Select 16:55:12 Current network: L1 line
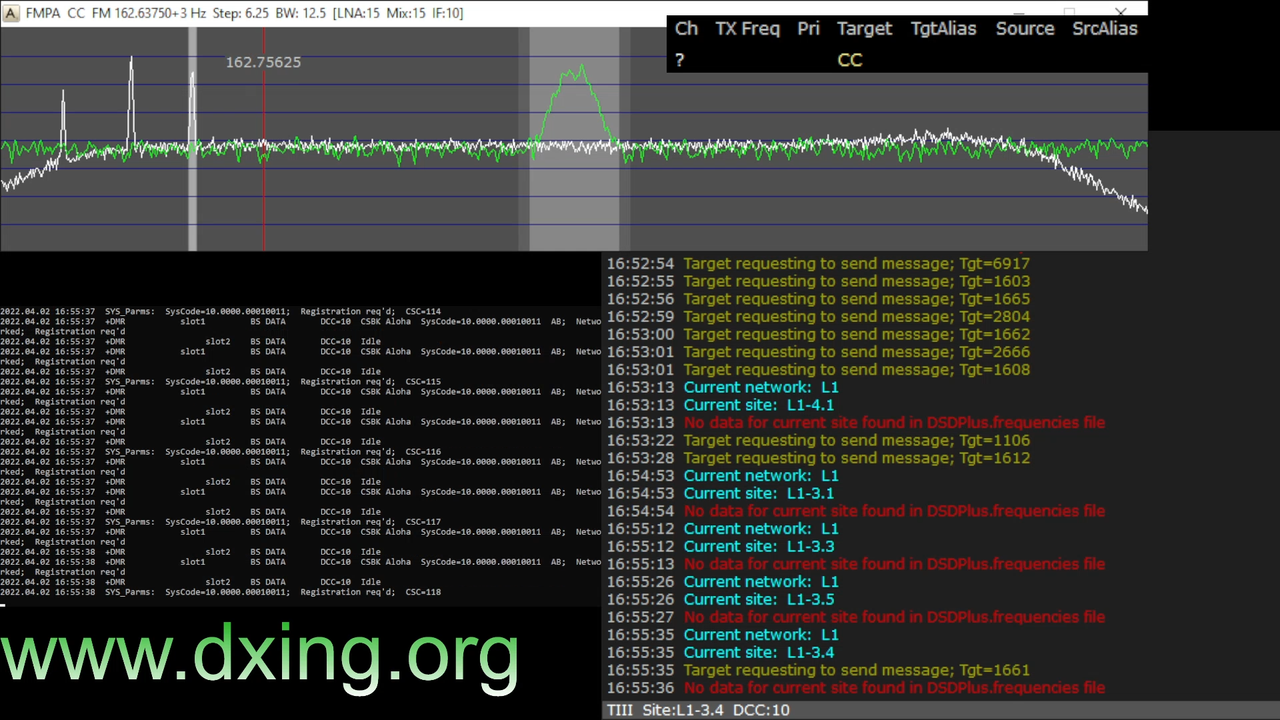The image size is (1280, 720). pos(723,529)
